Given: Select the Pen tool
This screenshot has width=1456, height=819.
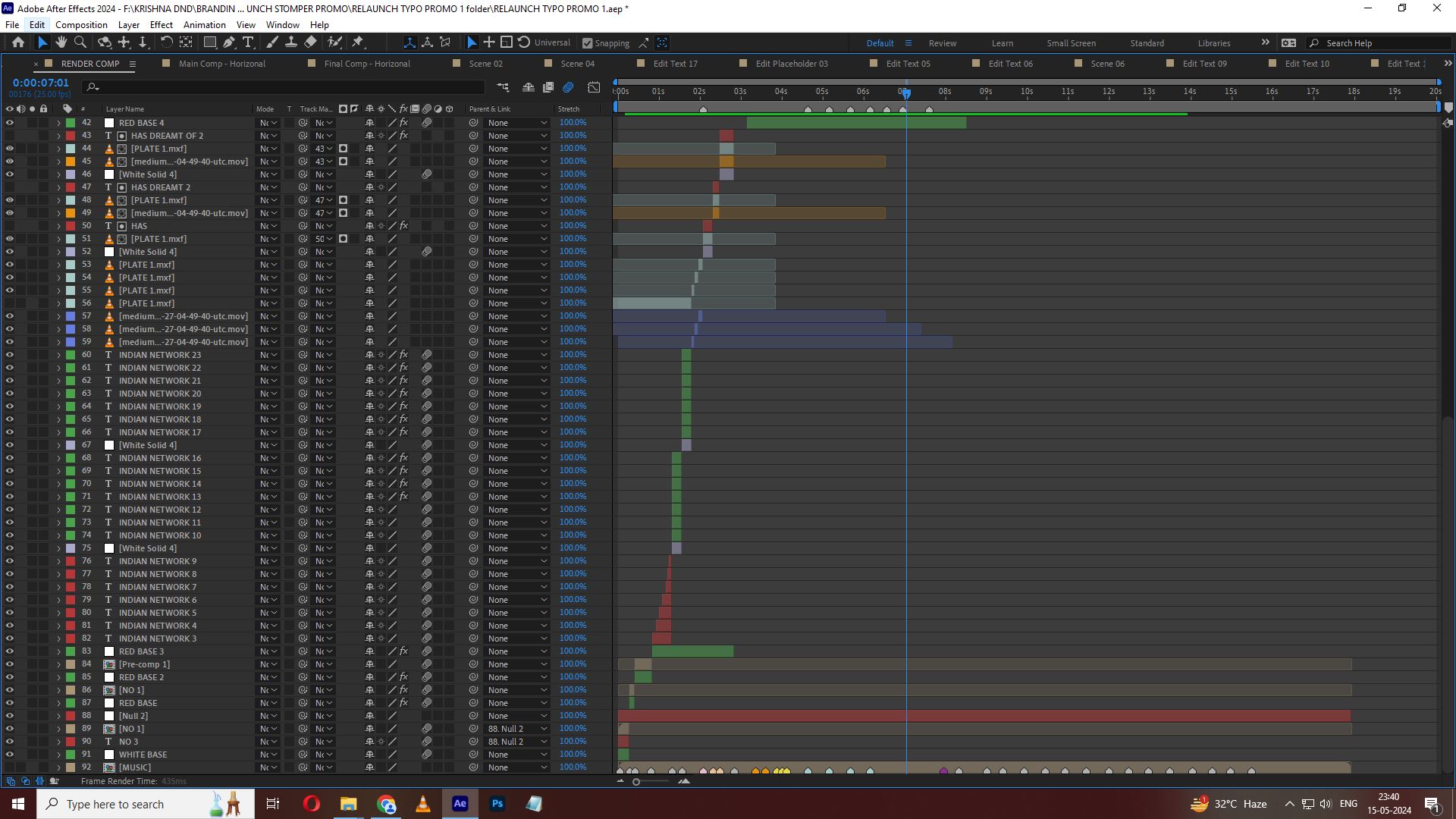Looking at the screenshot, I should (x=229, y=42).
